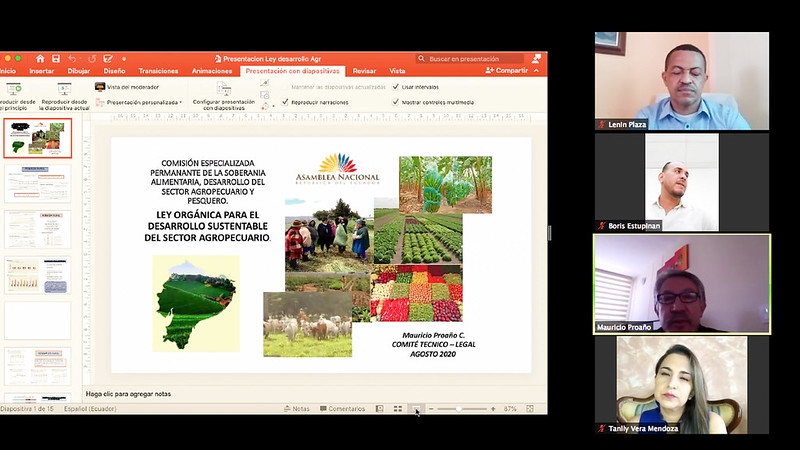Click the zoom in plus button
Screen dimensions: 800x450
pos(493,409)
